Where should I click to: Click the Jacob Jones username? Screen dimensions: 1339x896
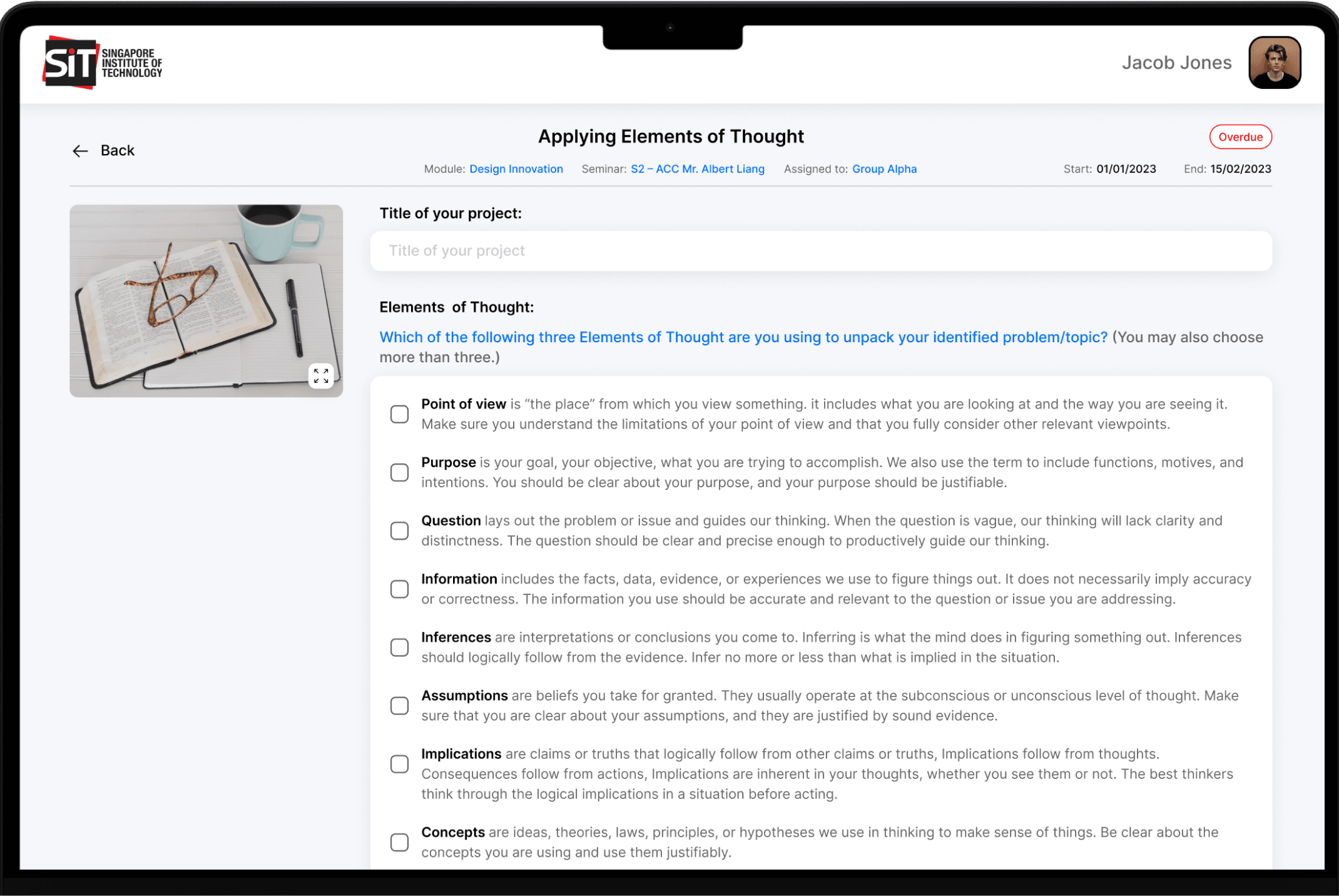pyautogui.click(x=1176, y=63)
